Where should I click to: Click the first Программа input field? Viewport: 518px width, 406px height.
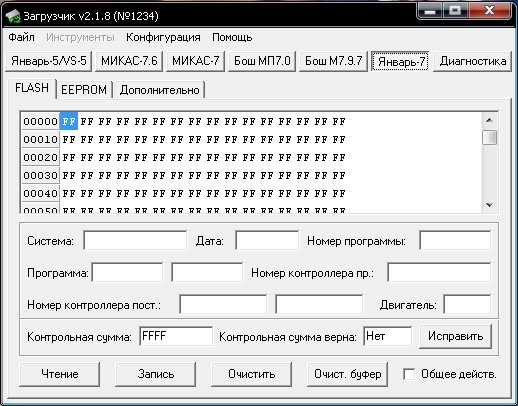tap(127, 272)
